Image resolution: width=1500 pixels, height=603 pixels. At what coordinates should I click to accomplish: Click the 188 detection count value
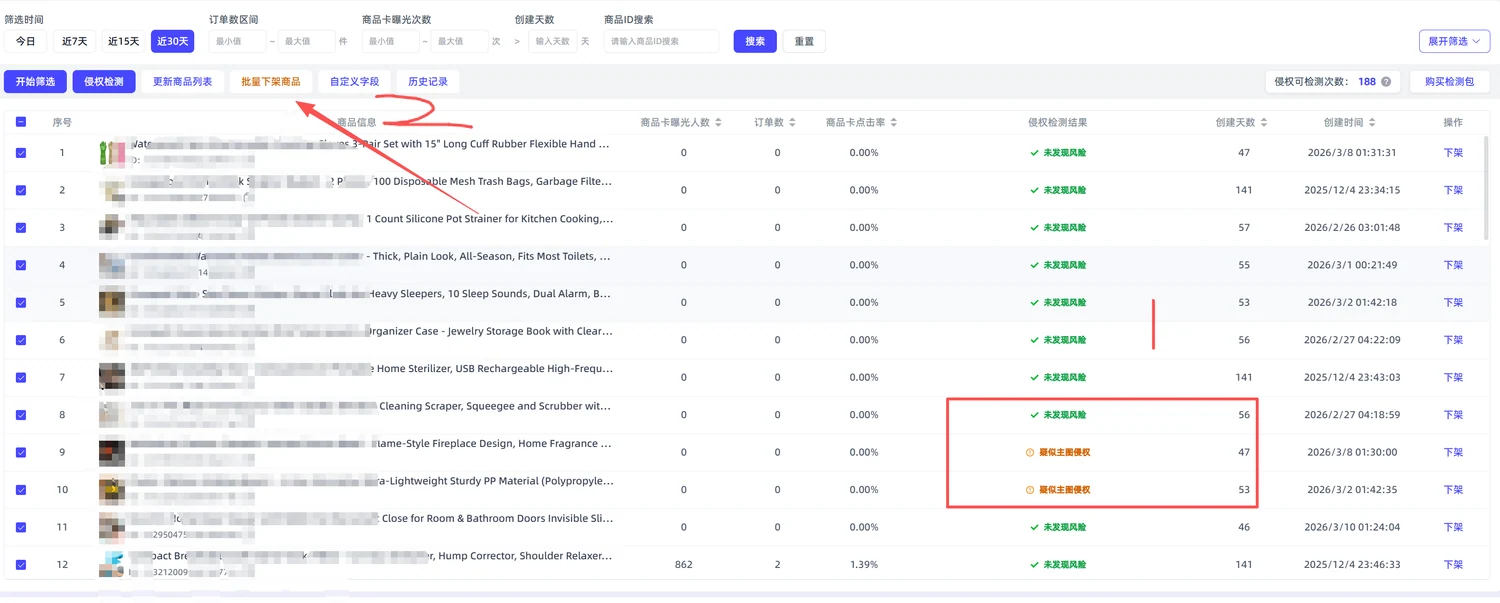click(1366, 82)
